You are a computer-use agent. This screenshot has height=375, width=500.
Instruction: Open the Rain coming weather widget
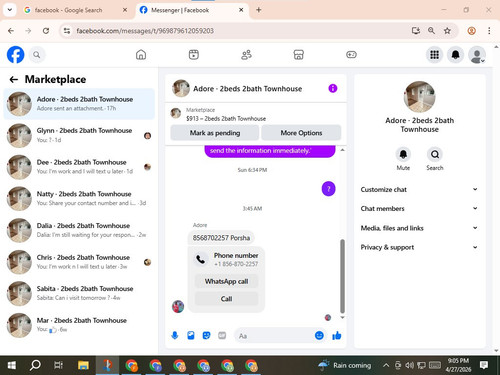345,365
